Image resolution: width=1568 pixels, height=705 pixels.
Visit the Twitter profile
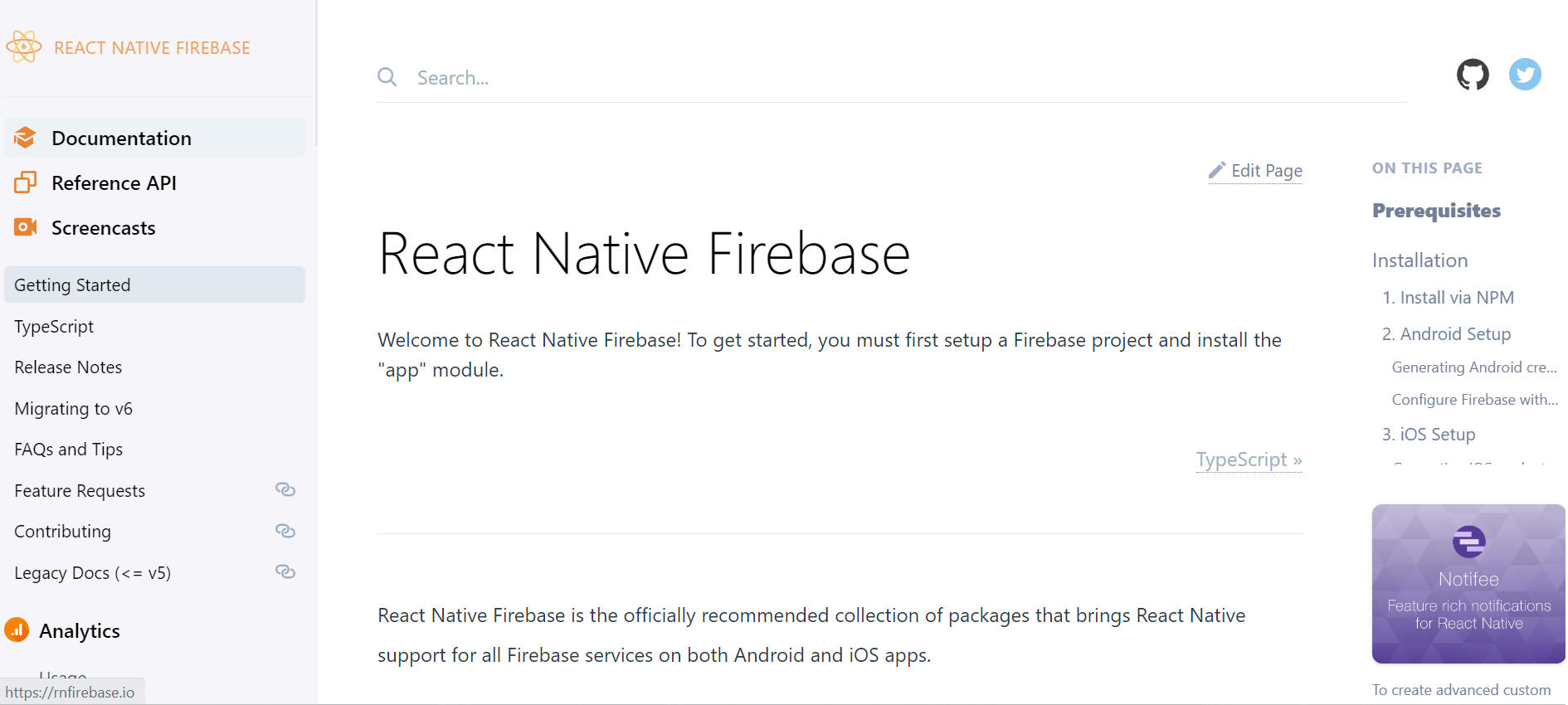pyautogui.click(x=1525, y=74)
